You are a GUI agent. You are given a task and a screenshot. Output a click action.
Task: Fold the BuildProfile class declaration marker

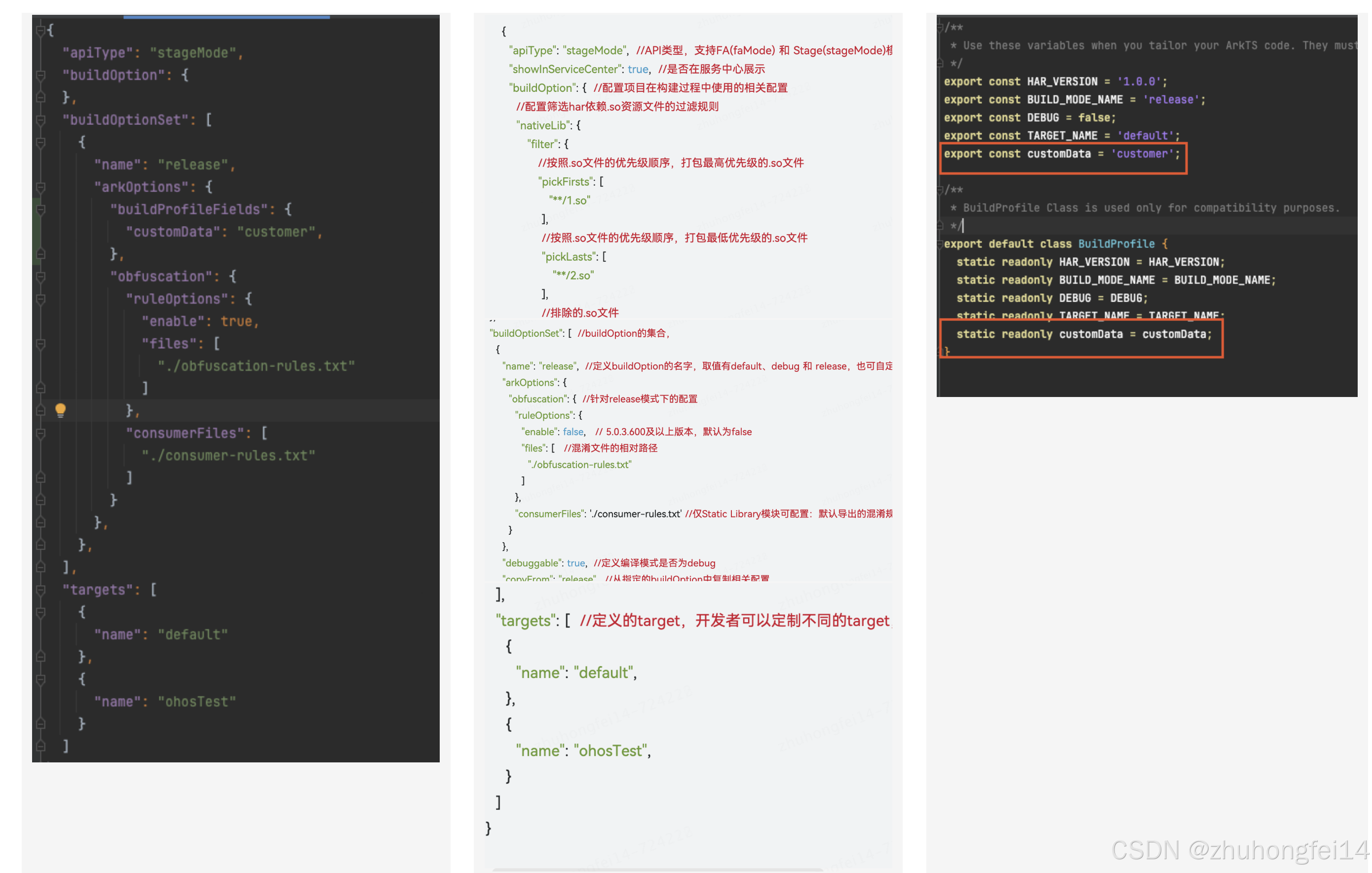tap(940, 244)
